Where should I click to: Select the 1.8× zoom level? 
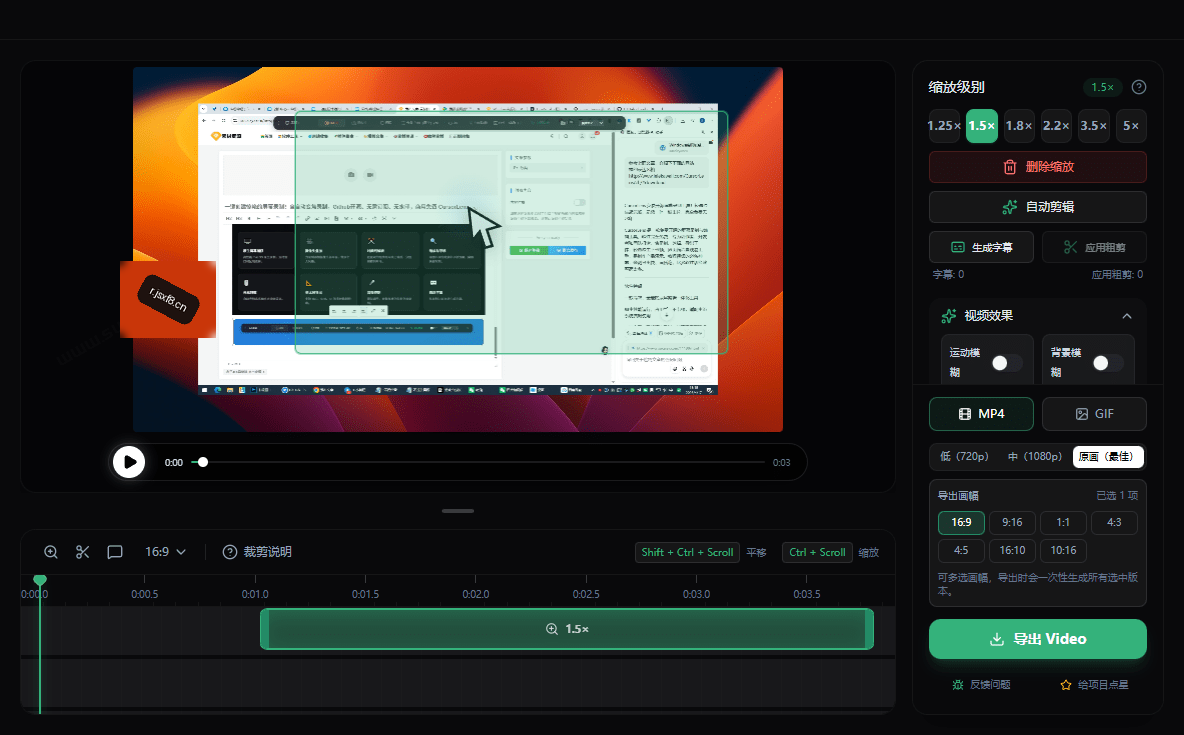(x=1019, y=126)
